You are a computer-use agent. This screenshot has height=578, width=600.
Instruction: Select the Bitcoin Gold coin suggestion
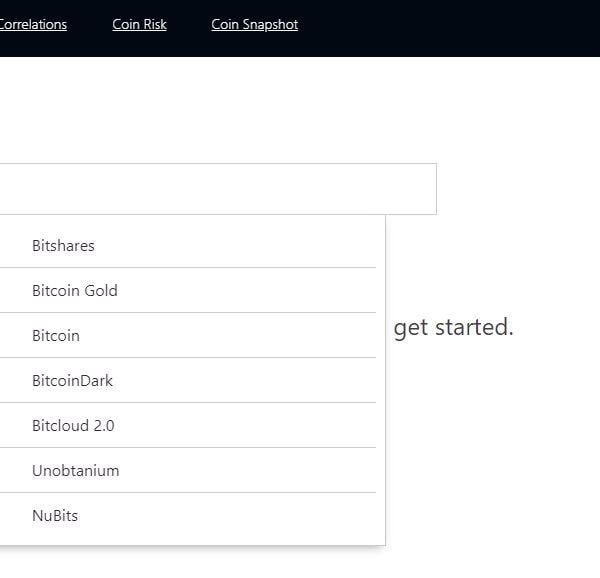pos(75,290)
